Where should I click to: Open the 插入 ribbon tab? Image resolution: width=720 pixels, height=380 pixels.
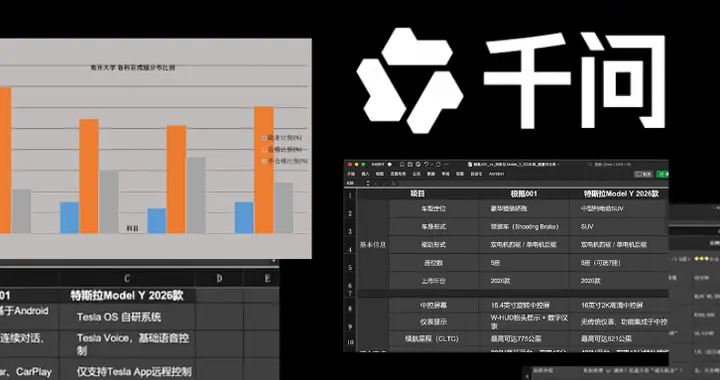pos(365,174)
